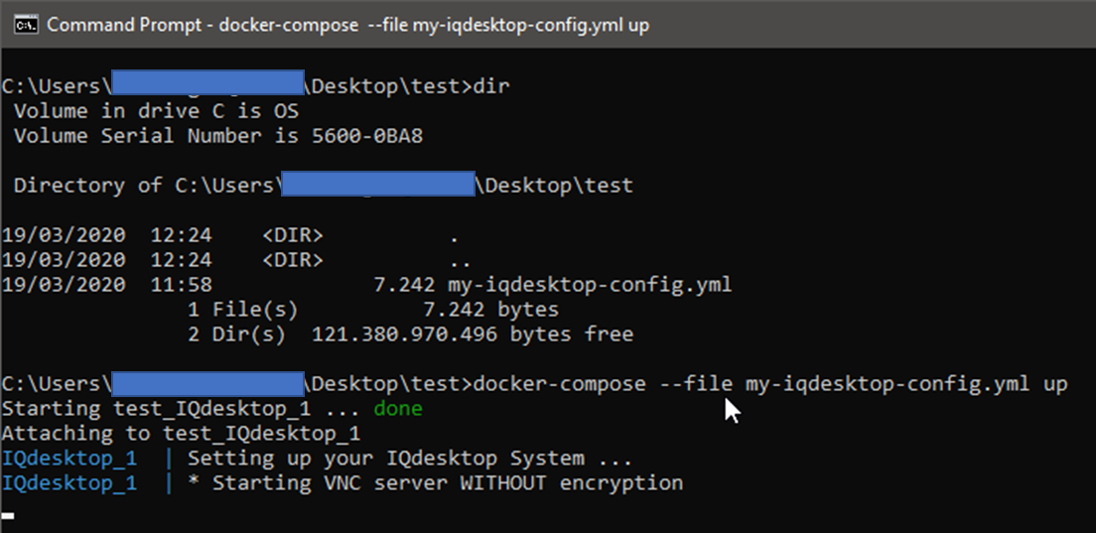The height and width of the screenshot is (533, 1096).
Task: Click the 'Volume in drive C is OS' line
Action: pos(156,111)
